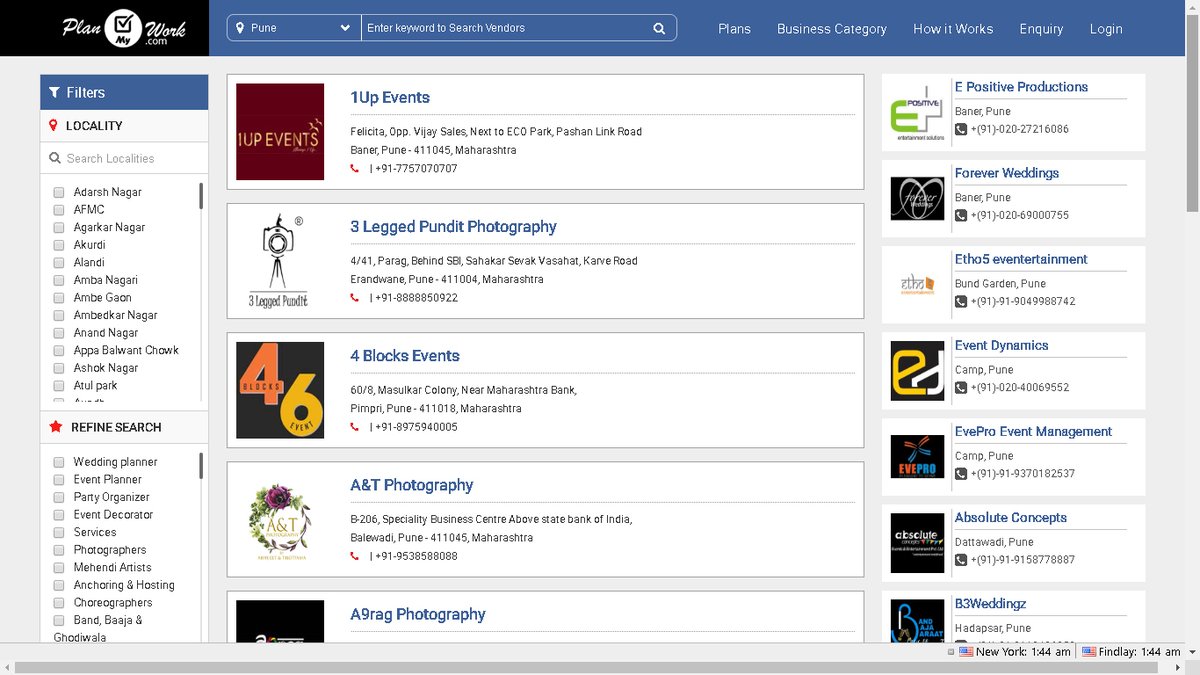The height and width of the screenshot is (675, 1200).
Task: Click the Filters funnel icon
Action: coord(54,92)
